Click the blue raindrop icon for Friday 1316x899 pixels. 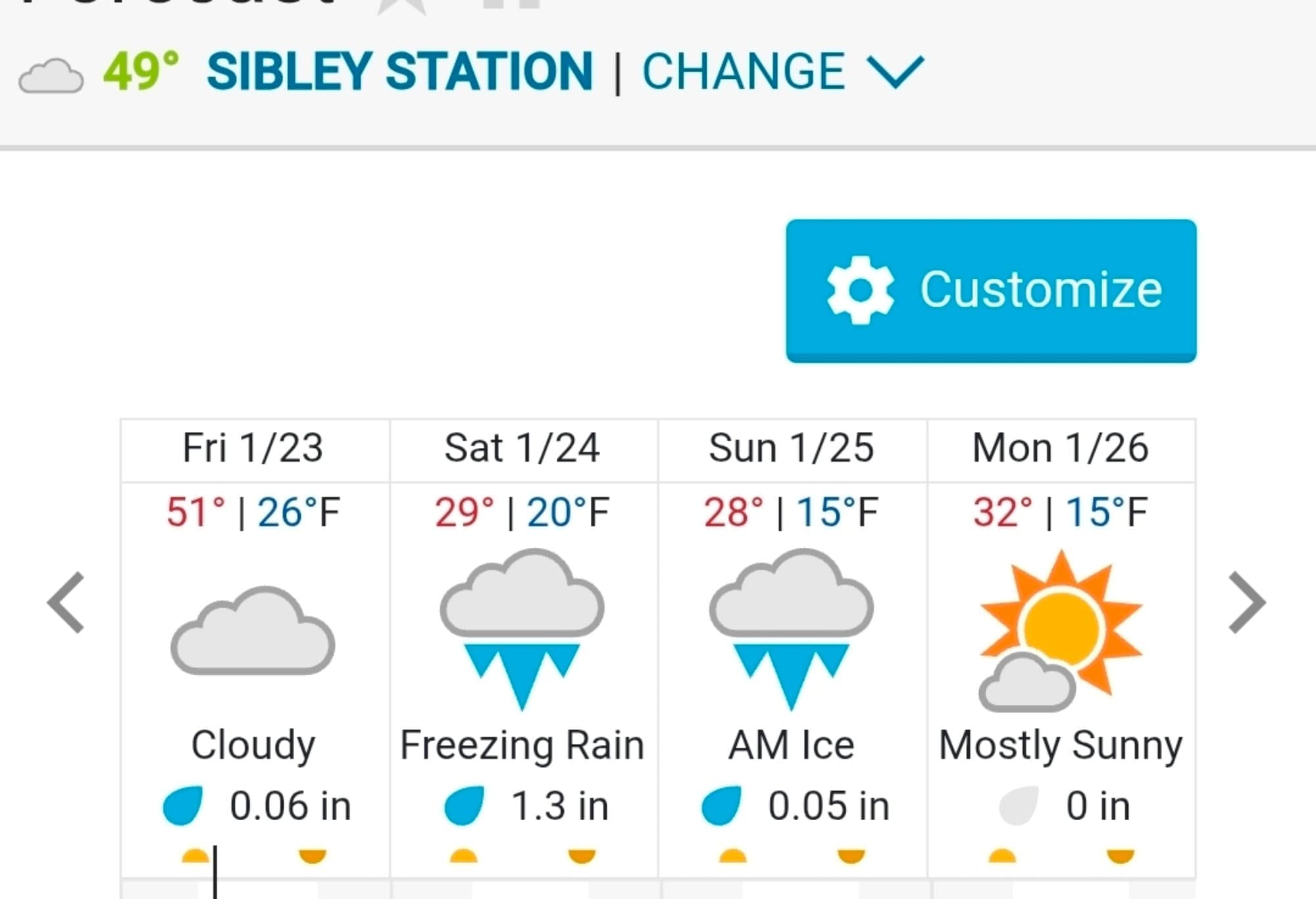click(182, 805)
